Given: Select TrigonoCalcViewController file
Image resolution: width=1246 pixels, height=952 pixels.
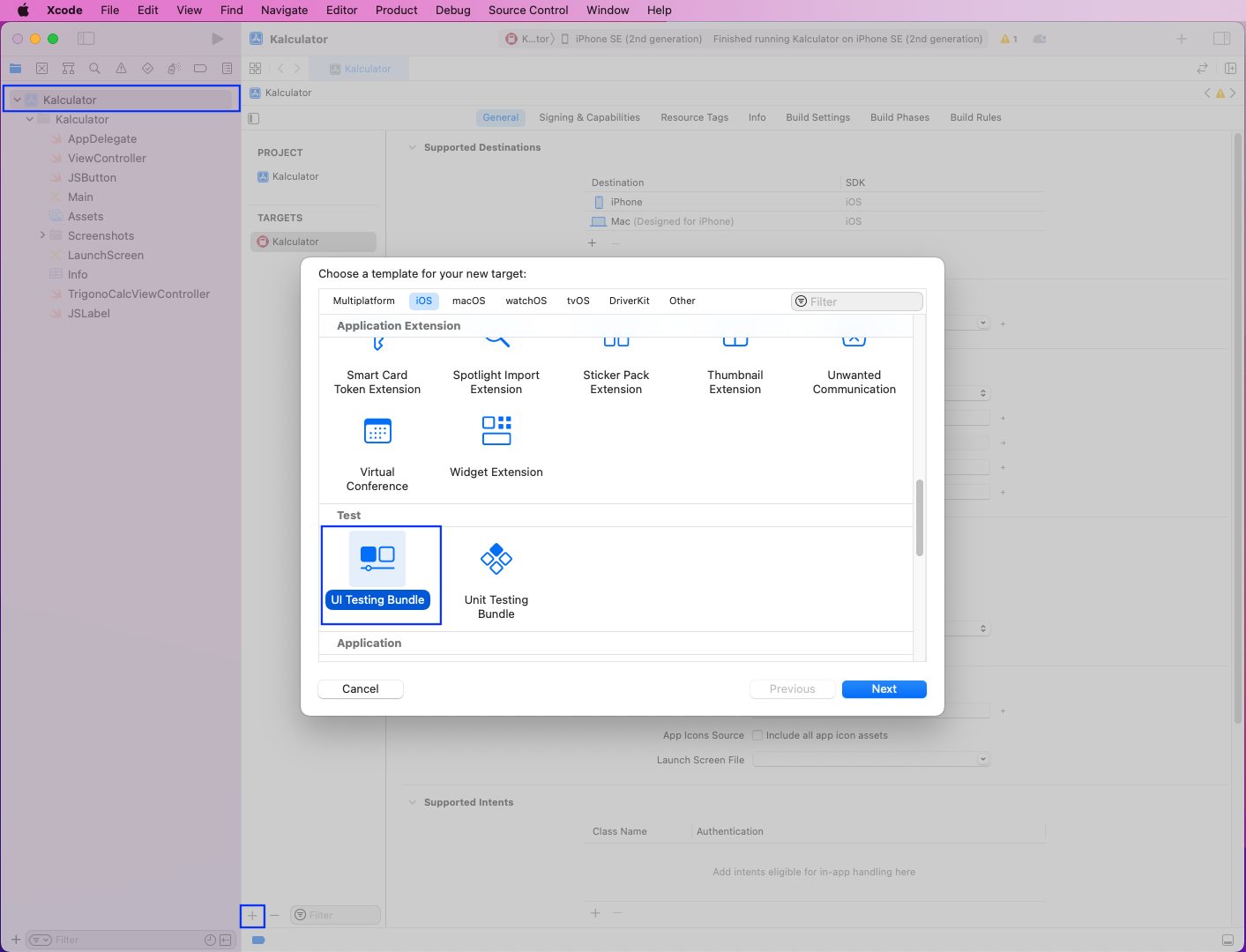Looking at the screenshot, I should 138,294.
